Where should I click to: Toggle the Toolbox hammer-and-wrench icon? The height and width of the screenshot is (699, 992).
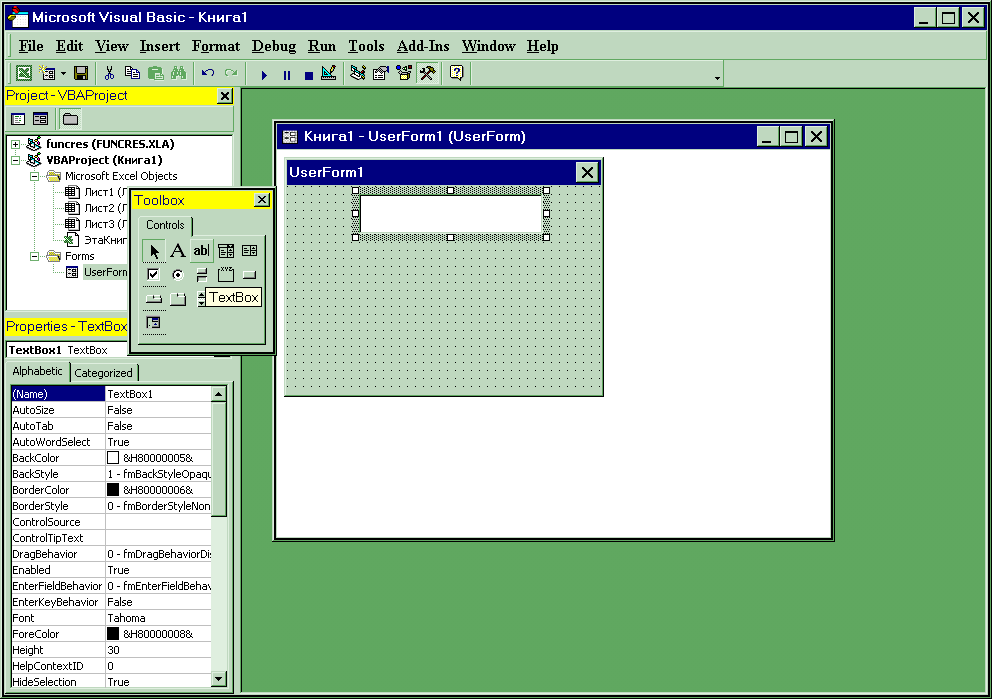coord(428,73)
